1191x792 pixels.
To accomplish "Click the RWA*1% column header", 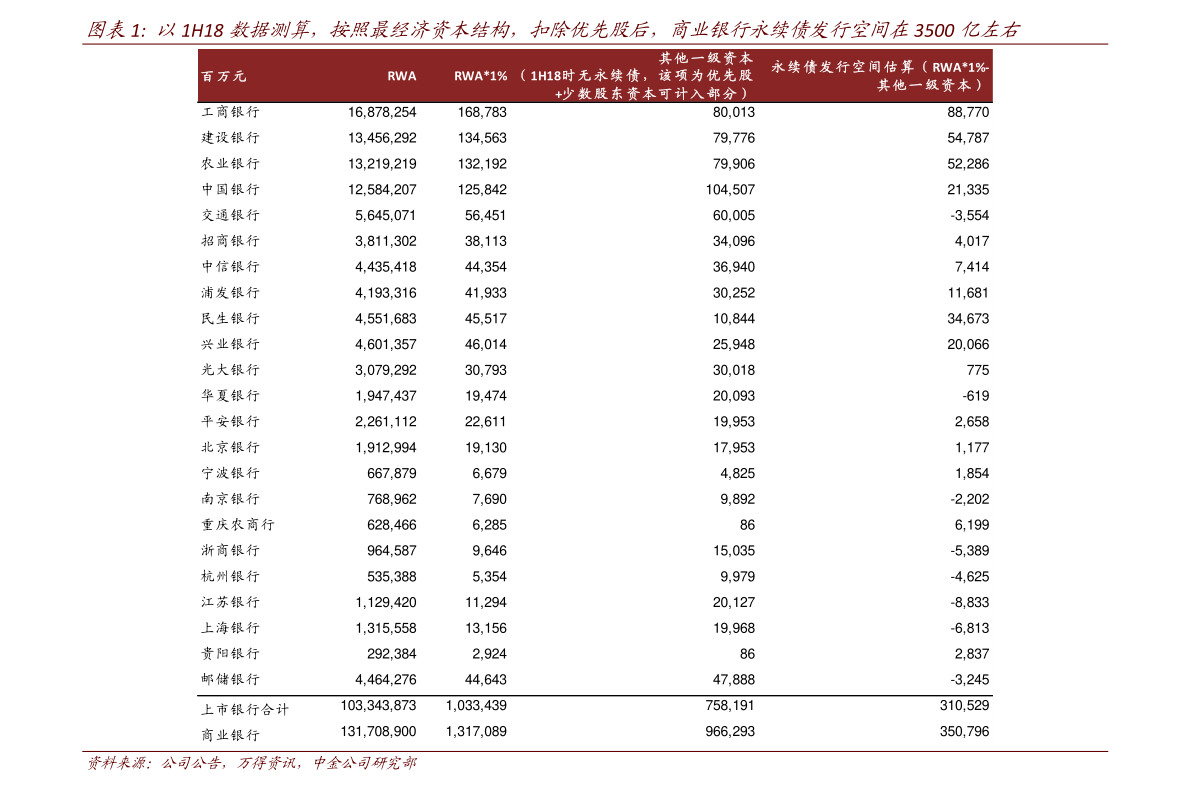I will pyautogui.click(x=480, y=76).
